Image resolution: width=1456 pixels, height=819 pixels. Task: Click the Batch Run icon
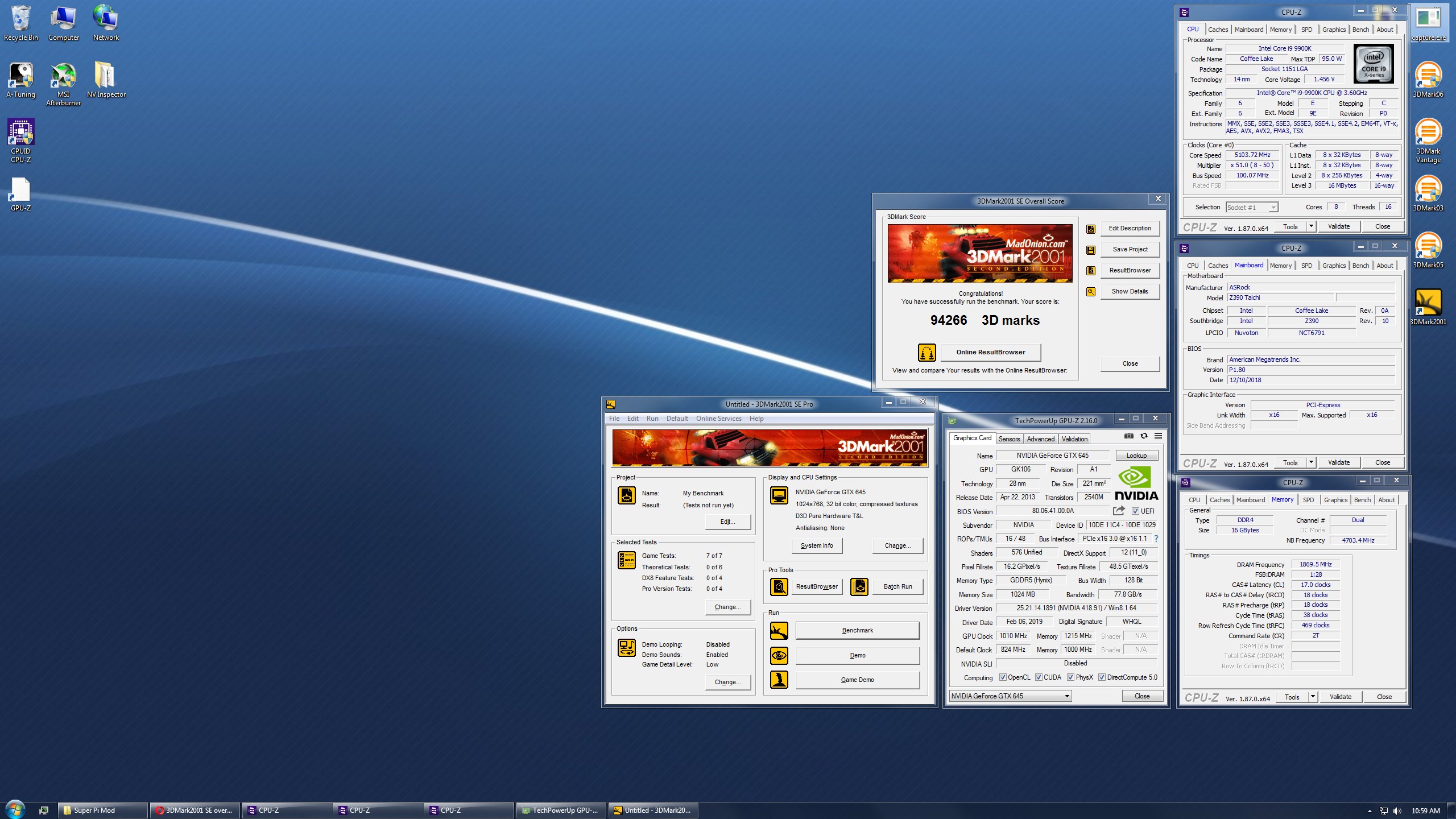[859, 587]
